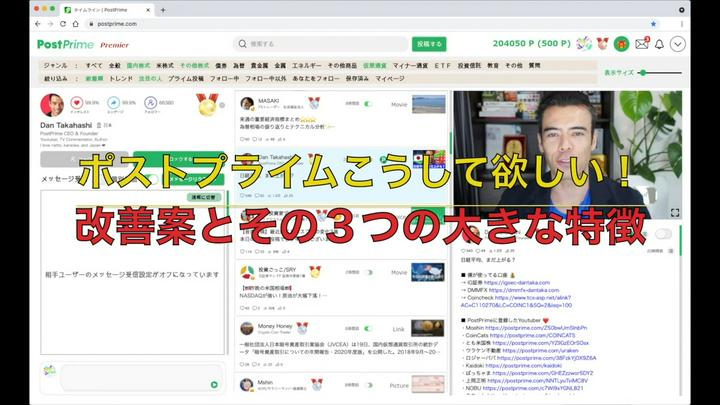The width and height of the screenshot is (720, 405).
Task: Click the medal next to MASAKI
Action: tap(314, 103)
